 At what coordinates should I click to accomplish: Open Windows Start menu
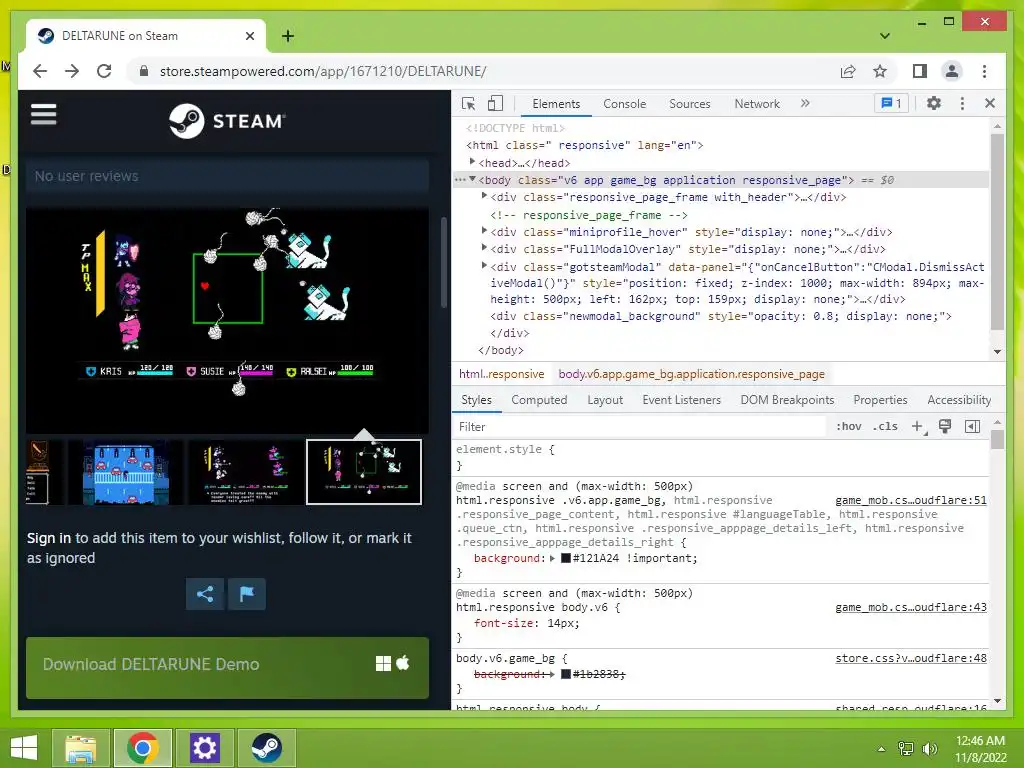click(x=24, y=748)
